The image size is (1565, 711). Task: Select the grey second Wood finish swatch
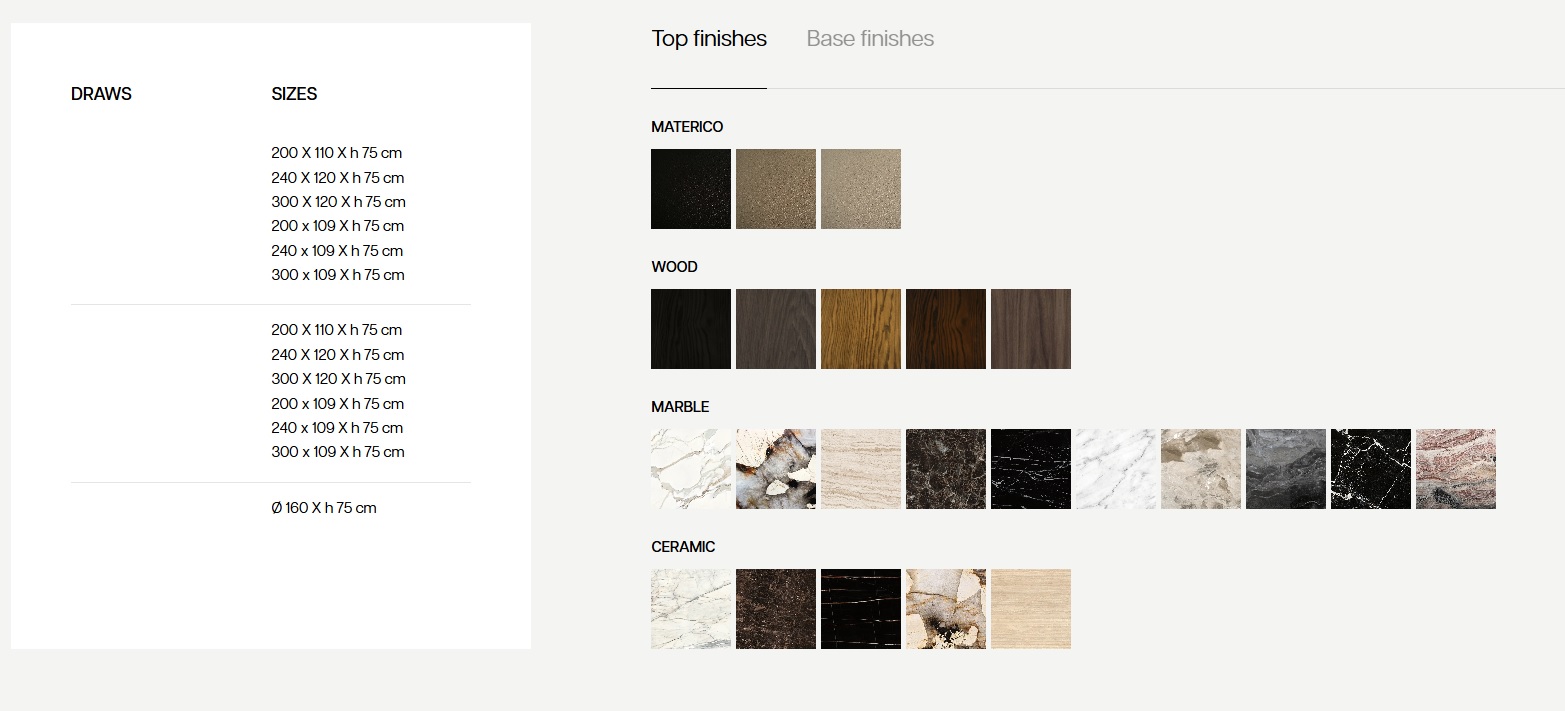click(776, 329)
